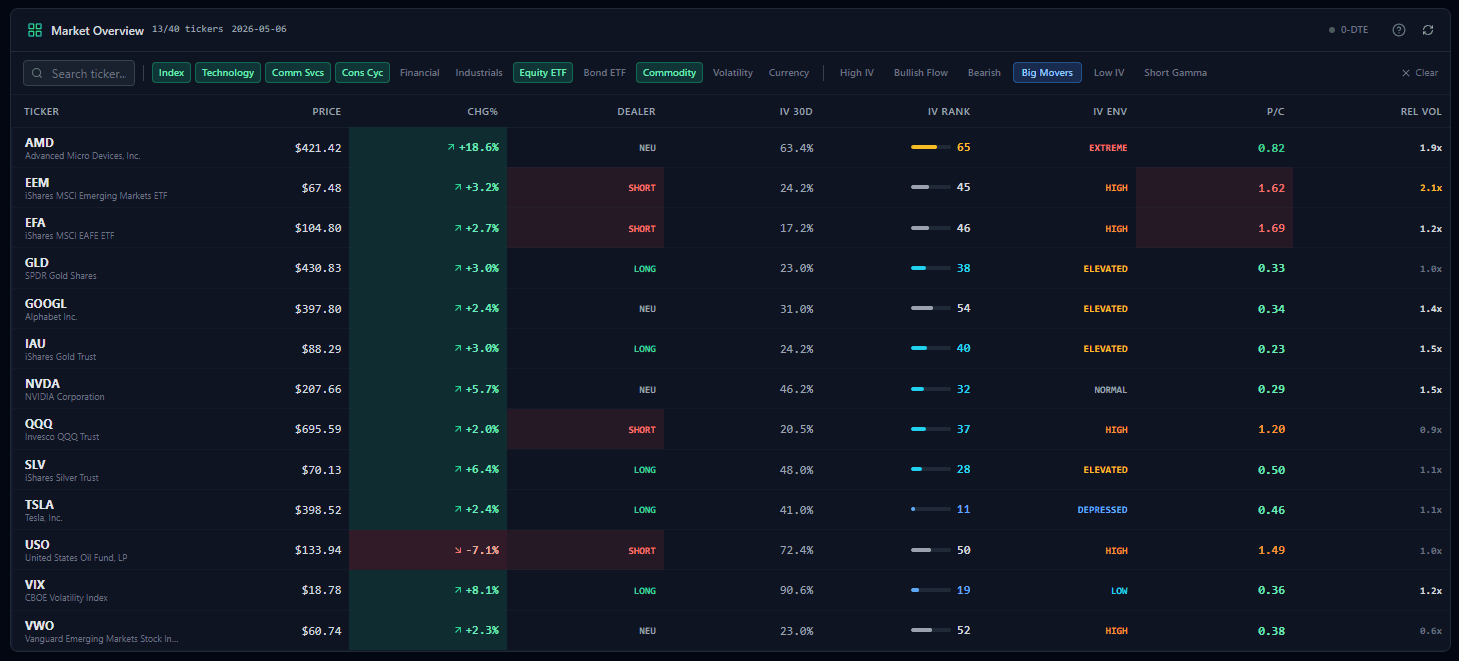Image resolution: width=1459 pixels, height=661 pixels.
Task: Open the VWO ticker row
Action: coord(729,631)
